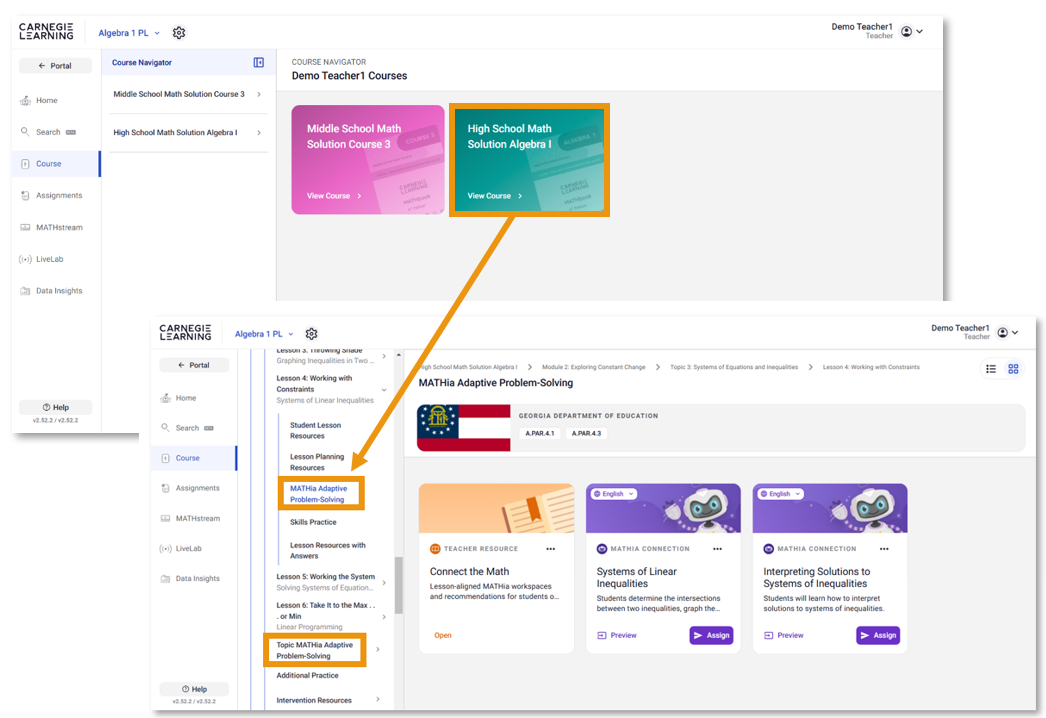Open English language dropdown on Systems of Linear Inequalities card
Screen dimensions: 1046x718
point(614,494)
